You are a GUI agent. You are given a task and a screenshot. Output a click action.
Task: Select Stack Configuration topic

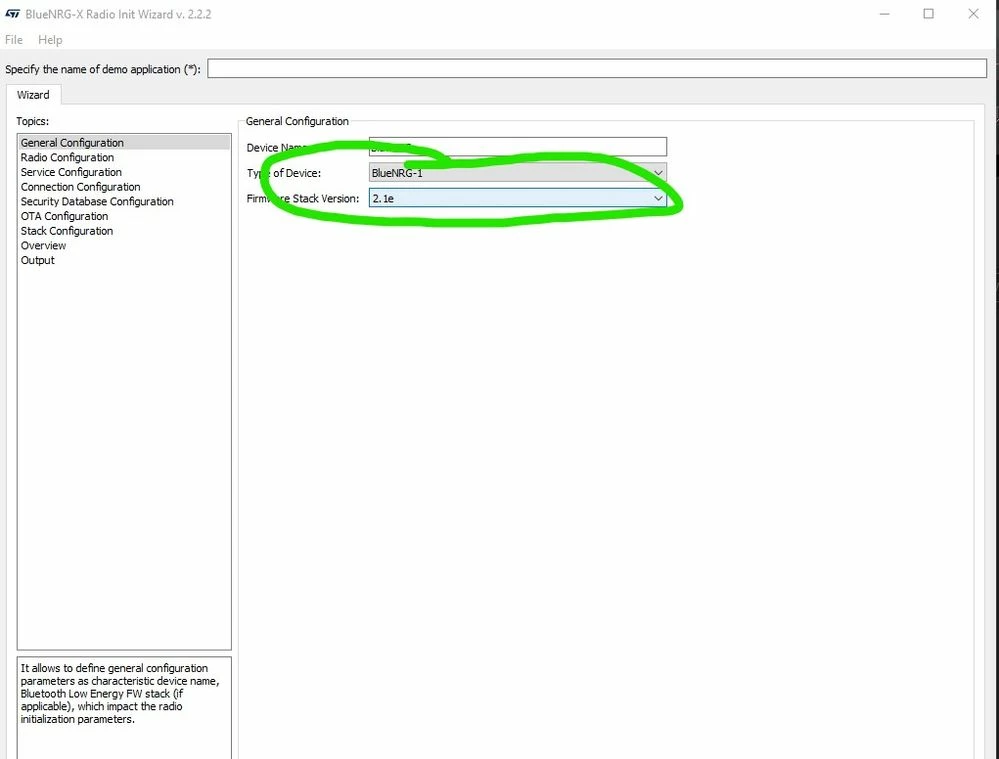pyautogui.click(x=124, y=231)
